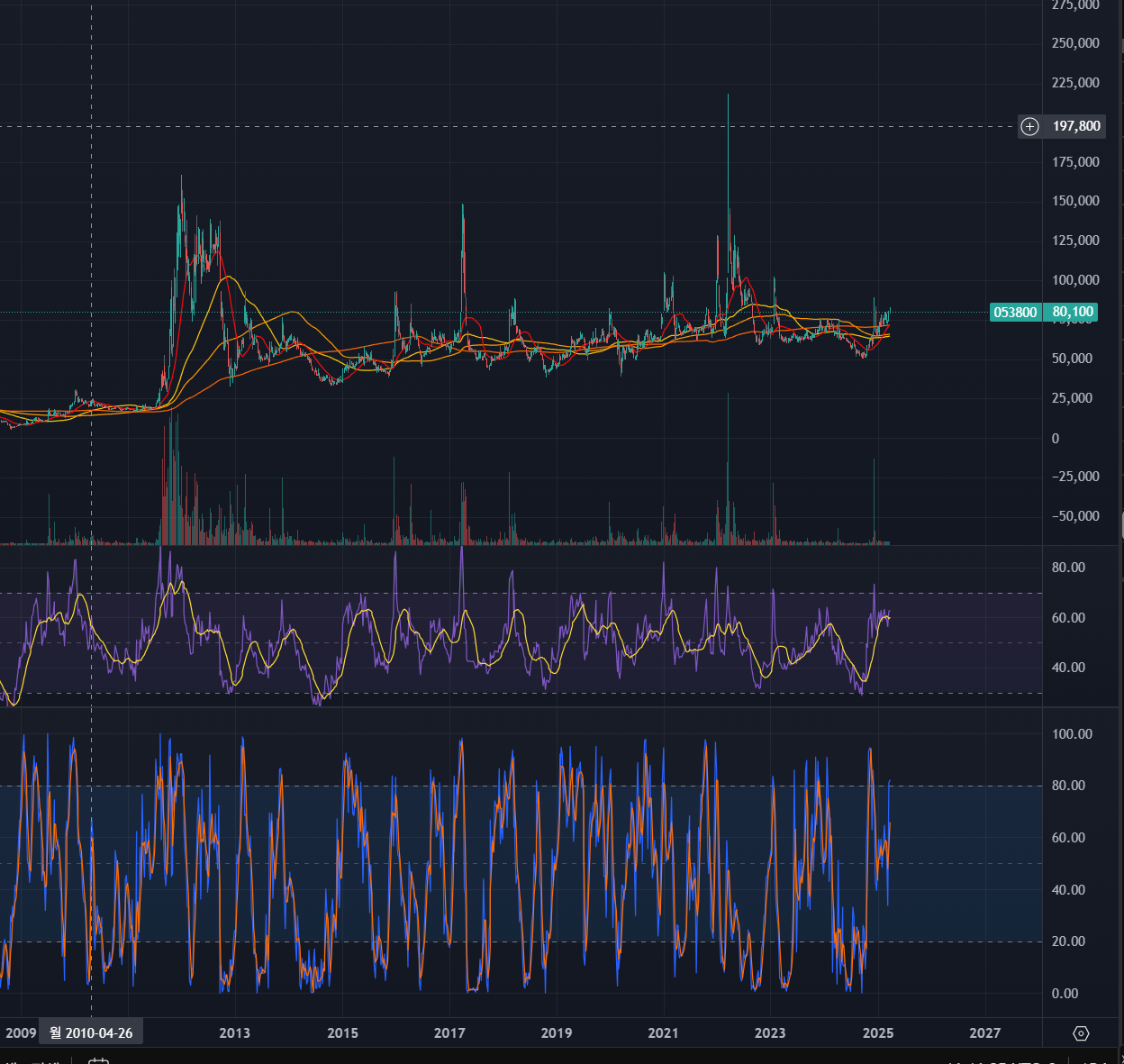Click the tallest 2022 price spike peak
1124x1064 pixels.
pyautogui.click(x=728, y=96)
